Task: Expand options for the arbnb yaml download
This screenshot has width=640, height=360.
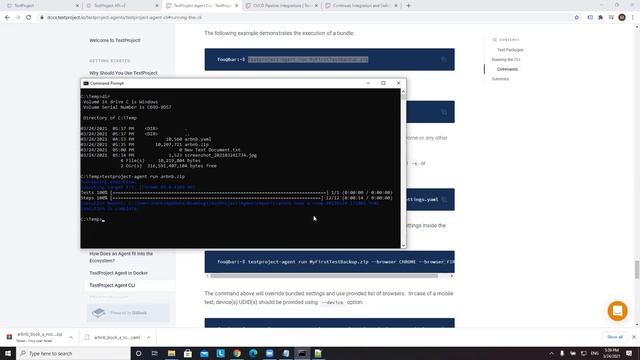Action: pyautogui.click(x=149, y=337)
